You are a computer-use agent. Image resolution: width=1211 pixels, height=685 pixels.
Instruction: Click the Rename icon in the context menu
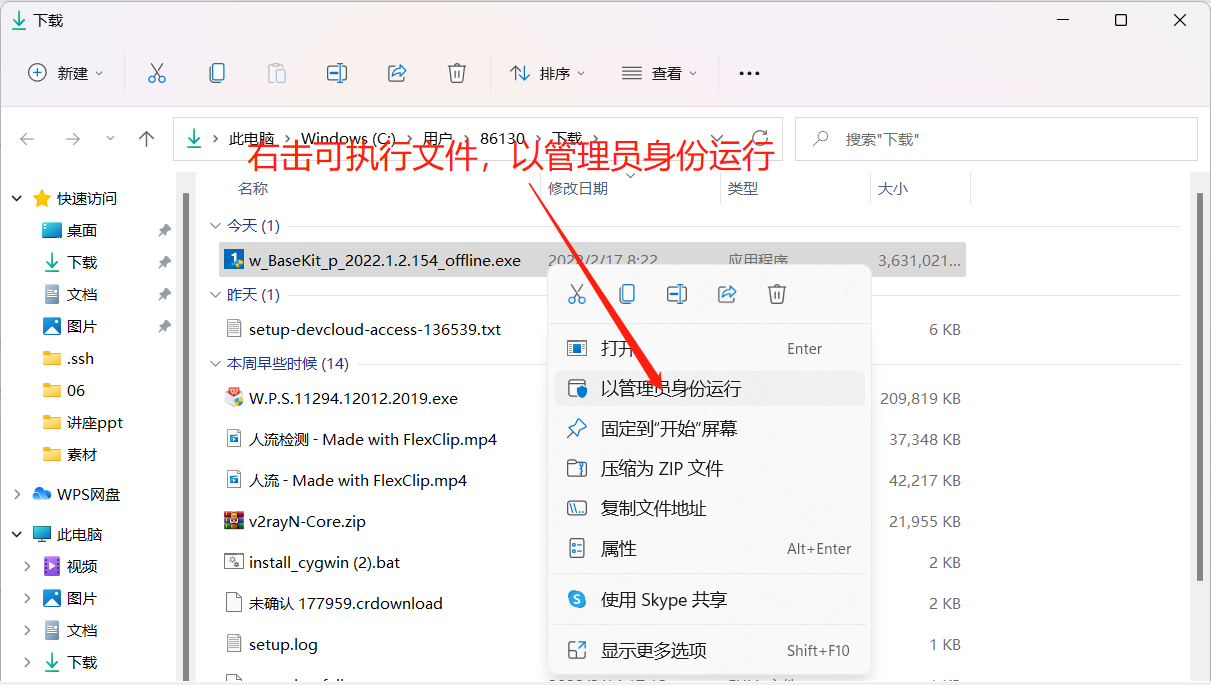(x=677, y=293)
